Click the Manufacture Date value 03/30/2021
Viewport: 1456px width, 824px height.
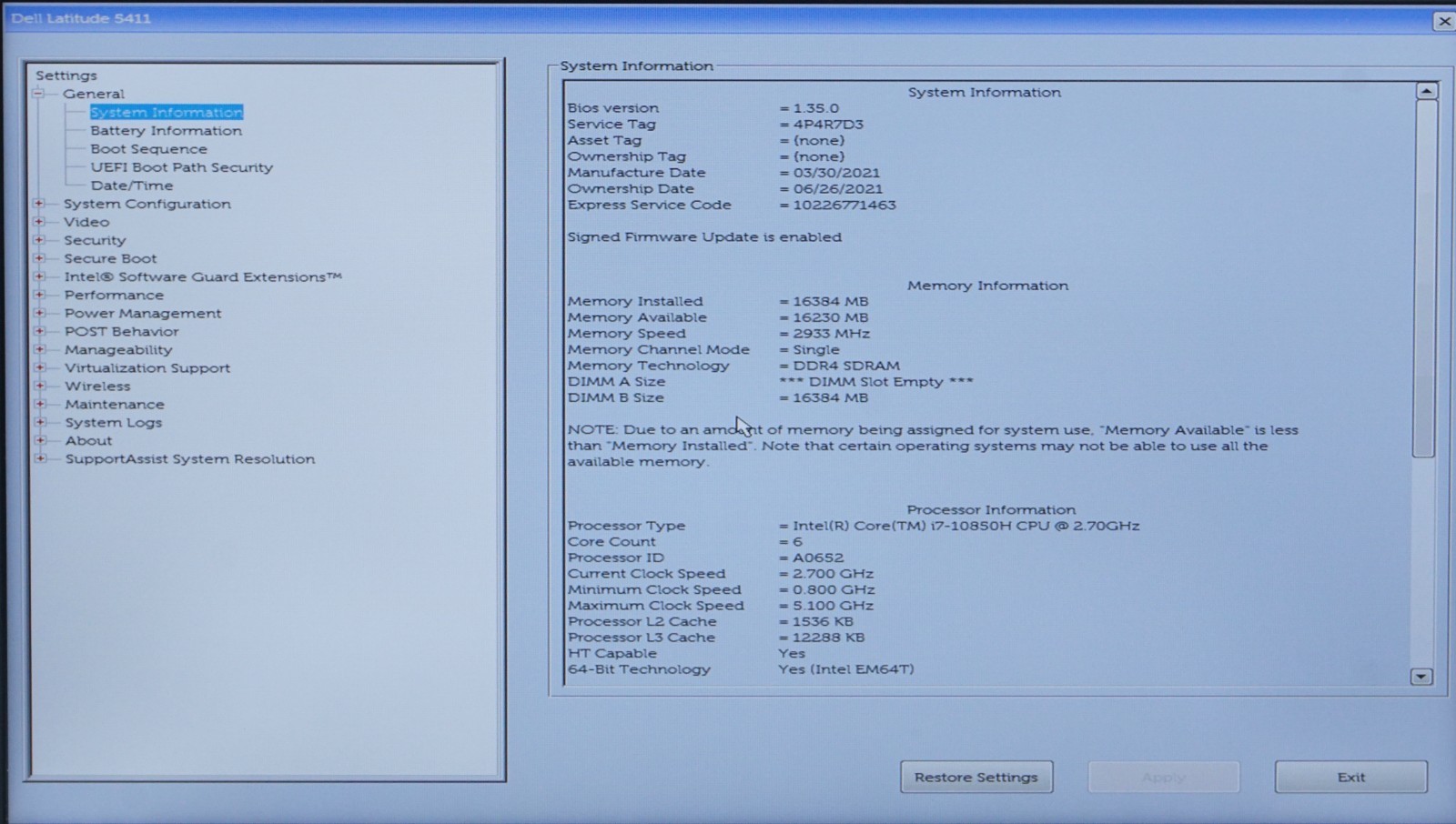836,172
